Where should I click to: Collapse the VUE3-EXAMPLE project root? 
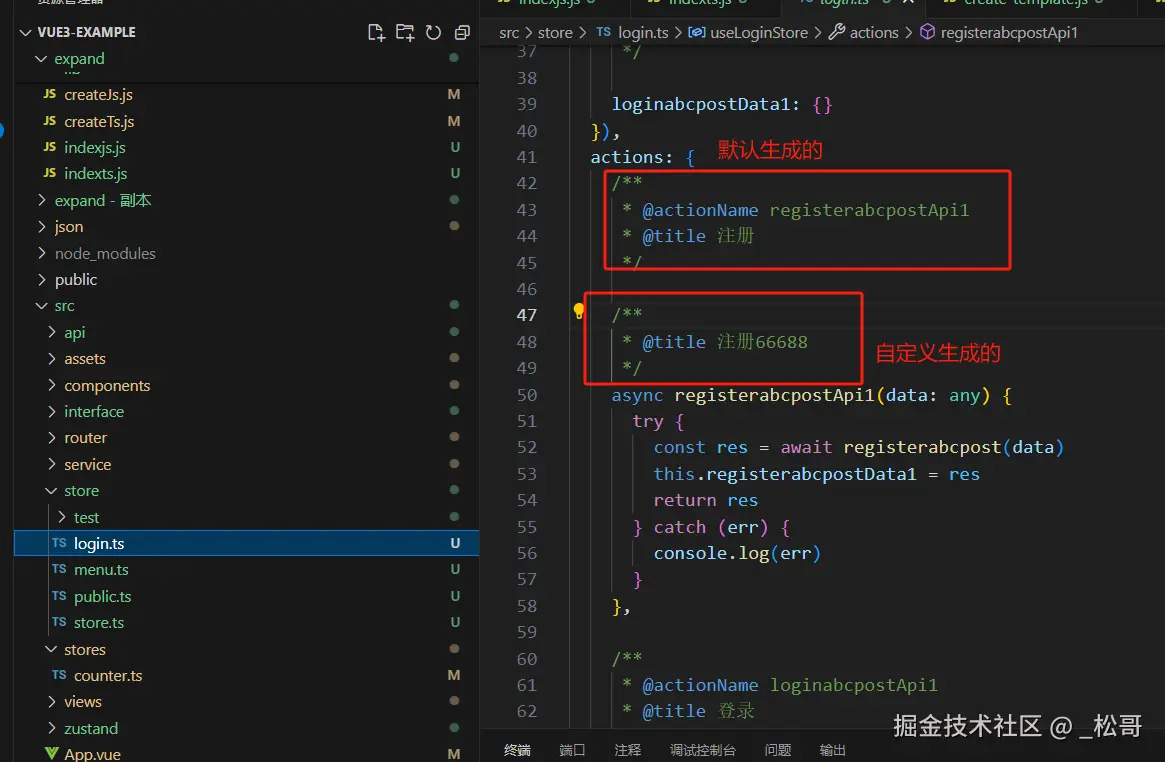click(85, 32)
